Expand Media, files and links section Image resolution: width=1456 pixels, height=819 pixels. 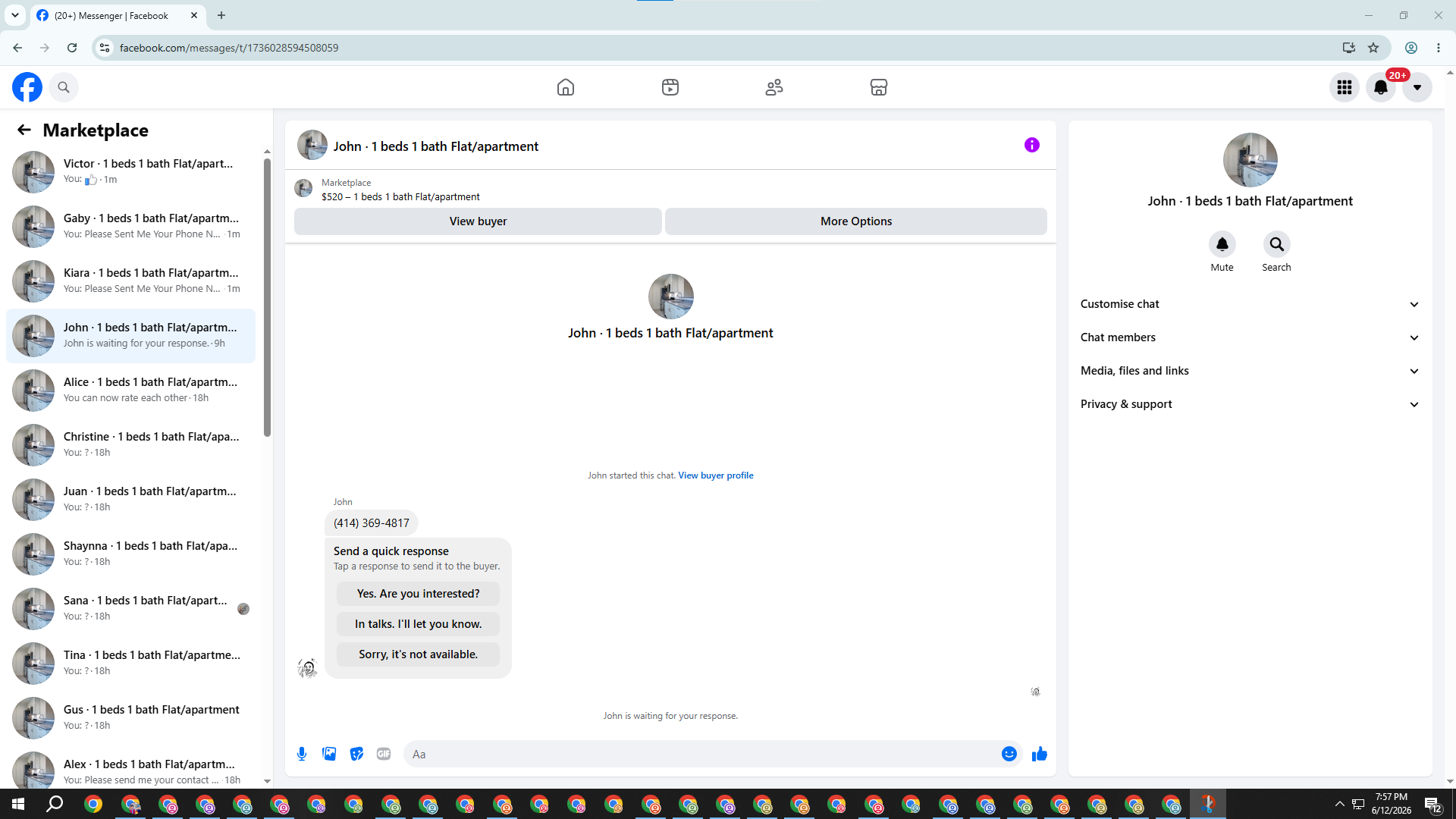pos(1250,371)
